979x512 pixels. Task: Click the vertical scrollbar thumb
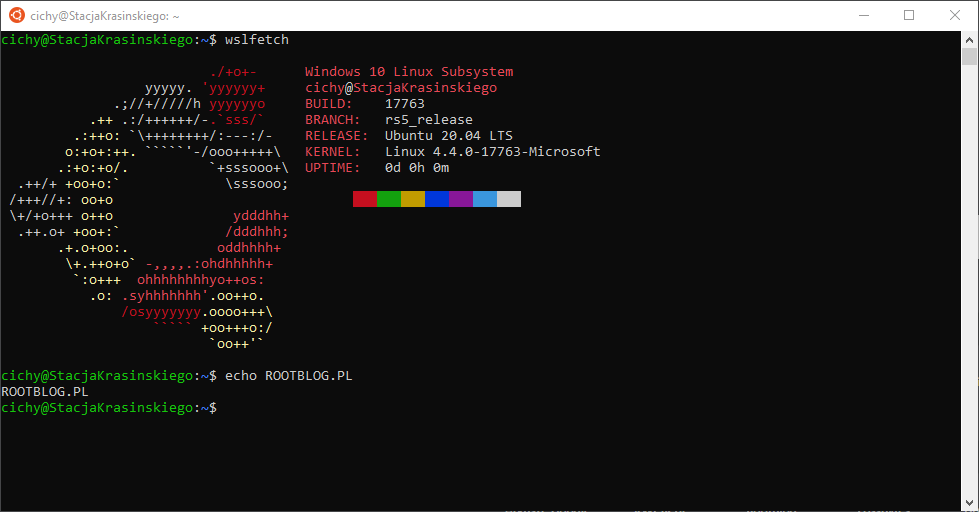(x=969, y=56)
